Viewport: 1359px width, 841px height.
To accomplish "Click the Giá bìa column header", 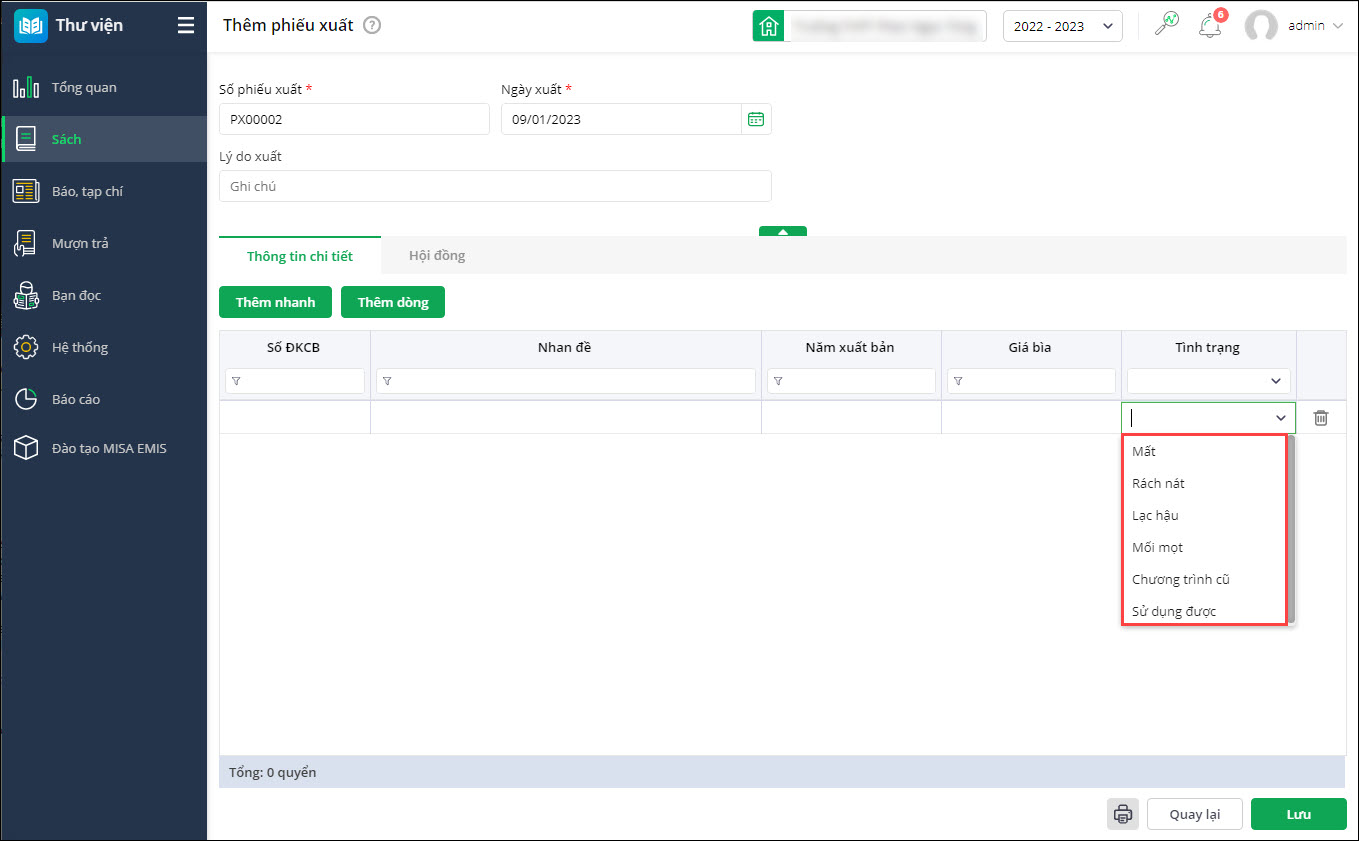I will tap(1030, 347).
